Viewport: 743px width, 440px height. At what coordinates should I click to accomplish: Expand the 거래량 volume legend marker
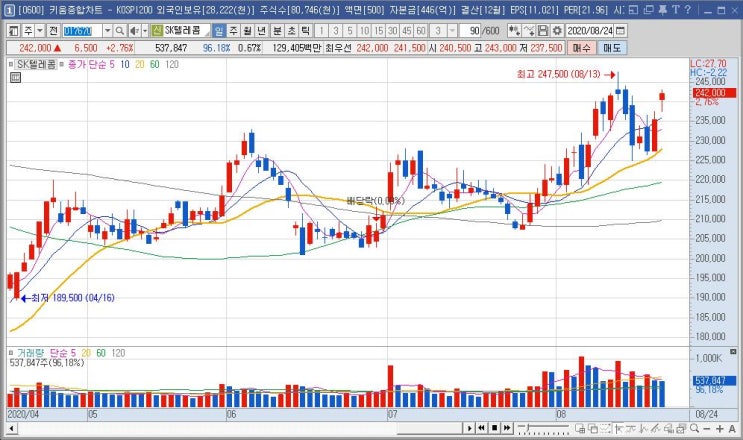point(11,353)
